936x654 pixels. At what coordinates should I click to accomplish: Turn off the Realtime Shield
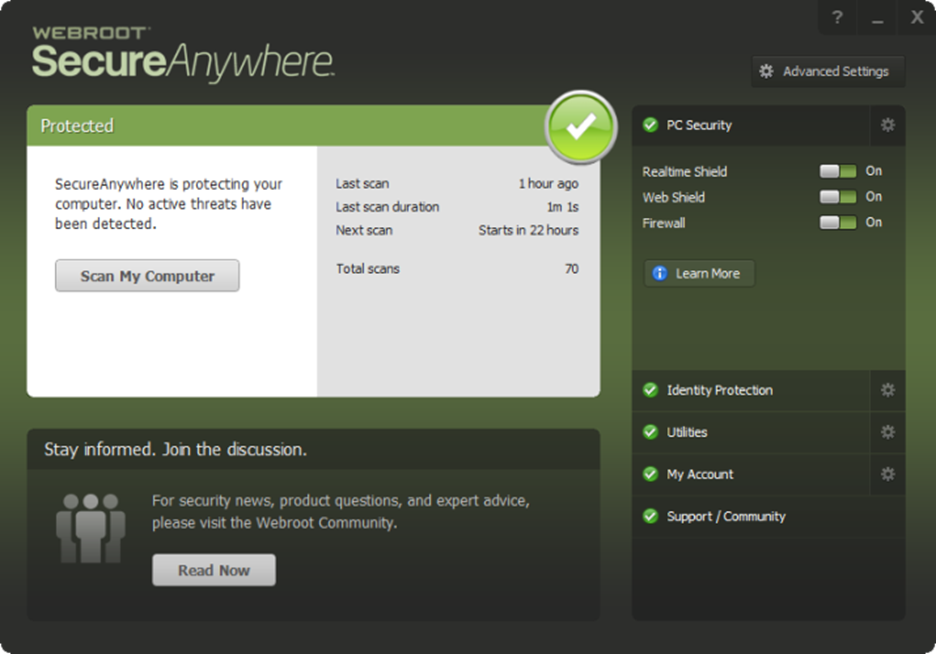[x=838, y=171]
